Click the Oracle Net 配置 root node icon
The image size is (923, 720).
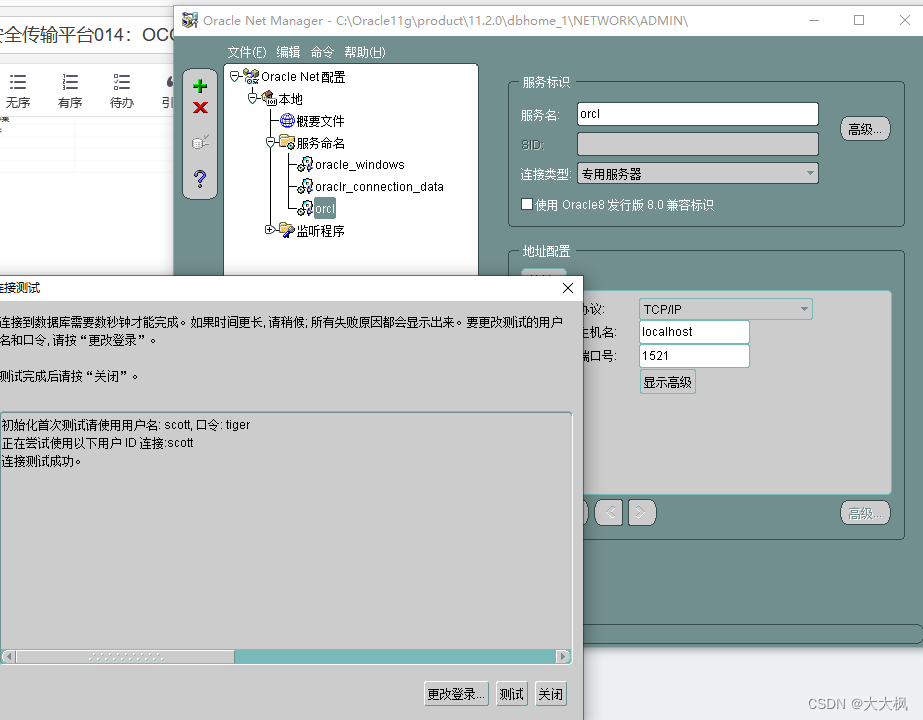[251, 77]
